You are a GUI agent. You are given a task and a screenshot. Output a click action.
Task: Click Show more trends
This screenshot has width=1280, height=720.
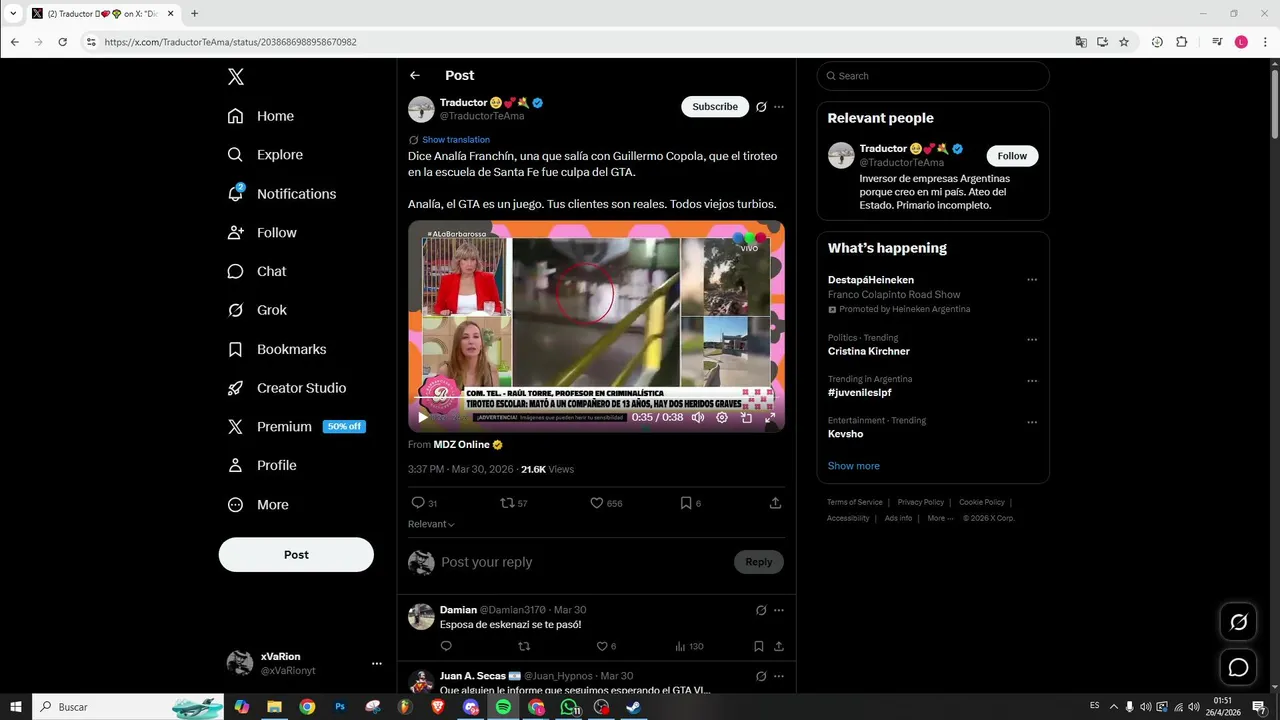click(854, 466)
